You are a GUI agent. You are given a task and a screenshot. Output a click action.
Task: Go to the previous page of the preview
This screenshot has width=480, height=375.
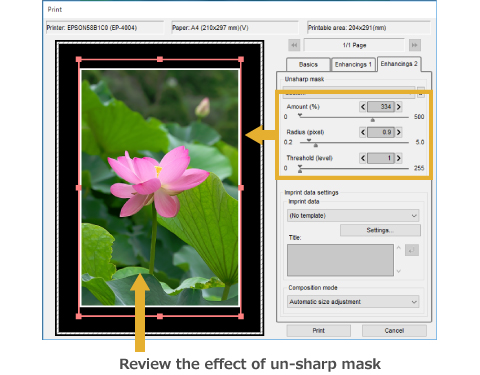(x=294, y=45)
